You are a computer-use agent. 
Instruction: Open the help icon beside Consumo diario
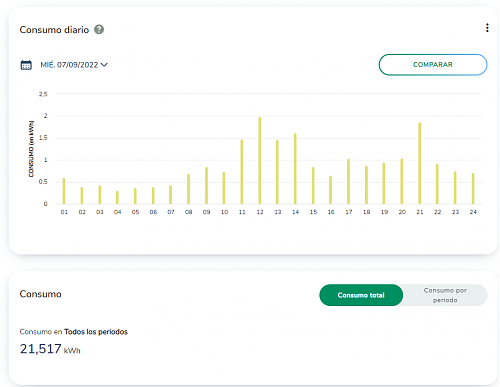point(99,30)
